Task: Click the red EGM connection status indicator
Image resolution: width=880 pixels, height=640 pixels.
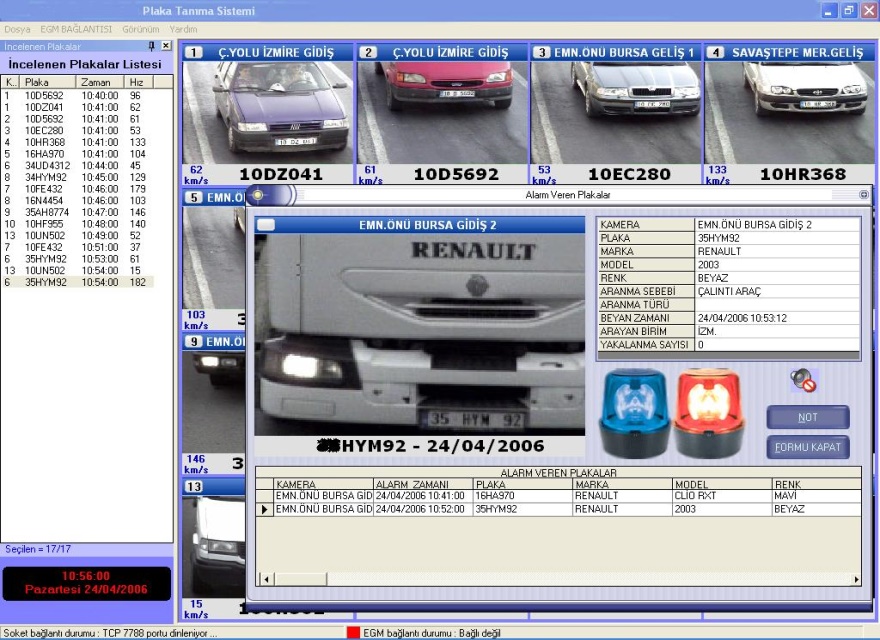Action: click(x=353, y=633)
